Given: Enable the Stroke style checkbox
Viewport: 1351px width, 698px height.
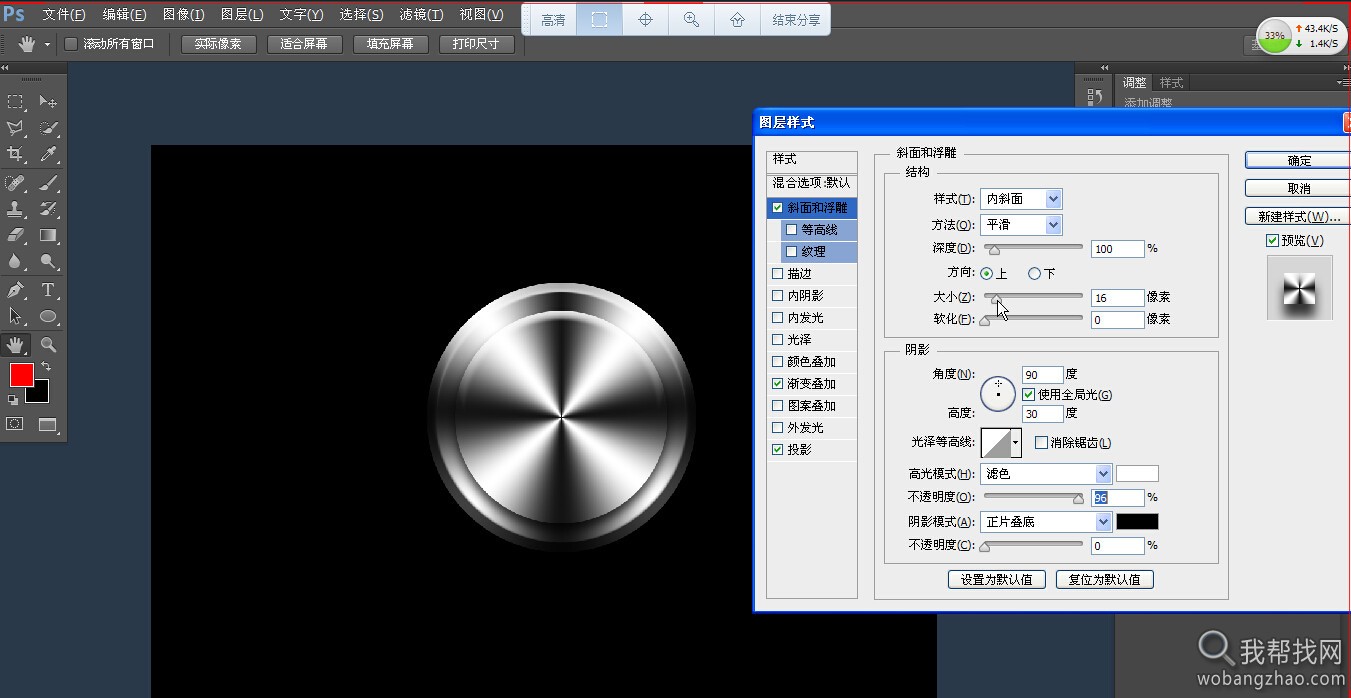Looking at the screenshot, I should [778, 274].
